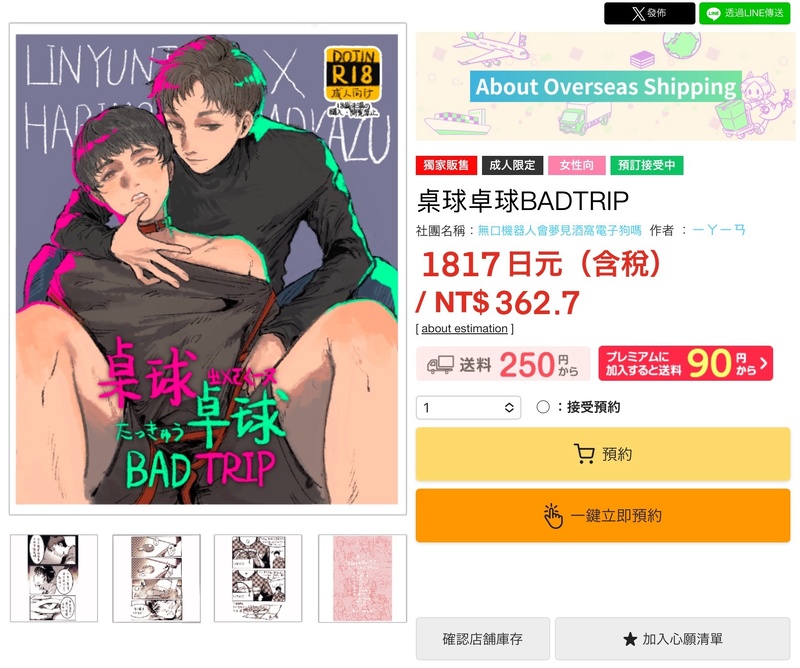Open the about estimation link

click(464, 329)
